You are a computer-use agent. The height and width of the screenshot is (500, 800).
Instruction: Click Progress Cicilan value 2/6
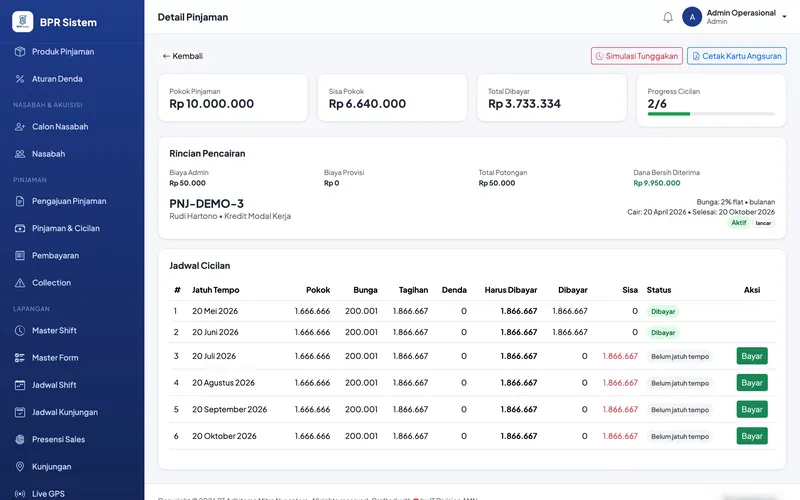point(657,104)
